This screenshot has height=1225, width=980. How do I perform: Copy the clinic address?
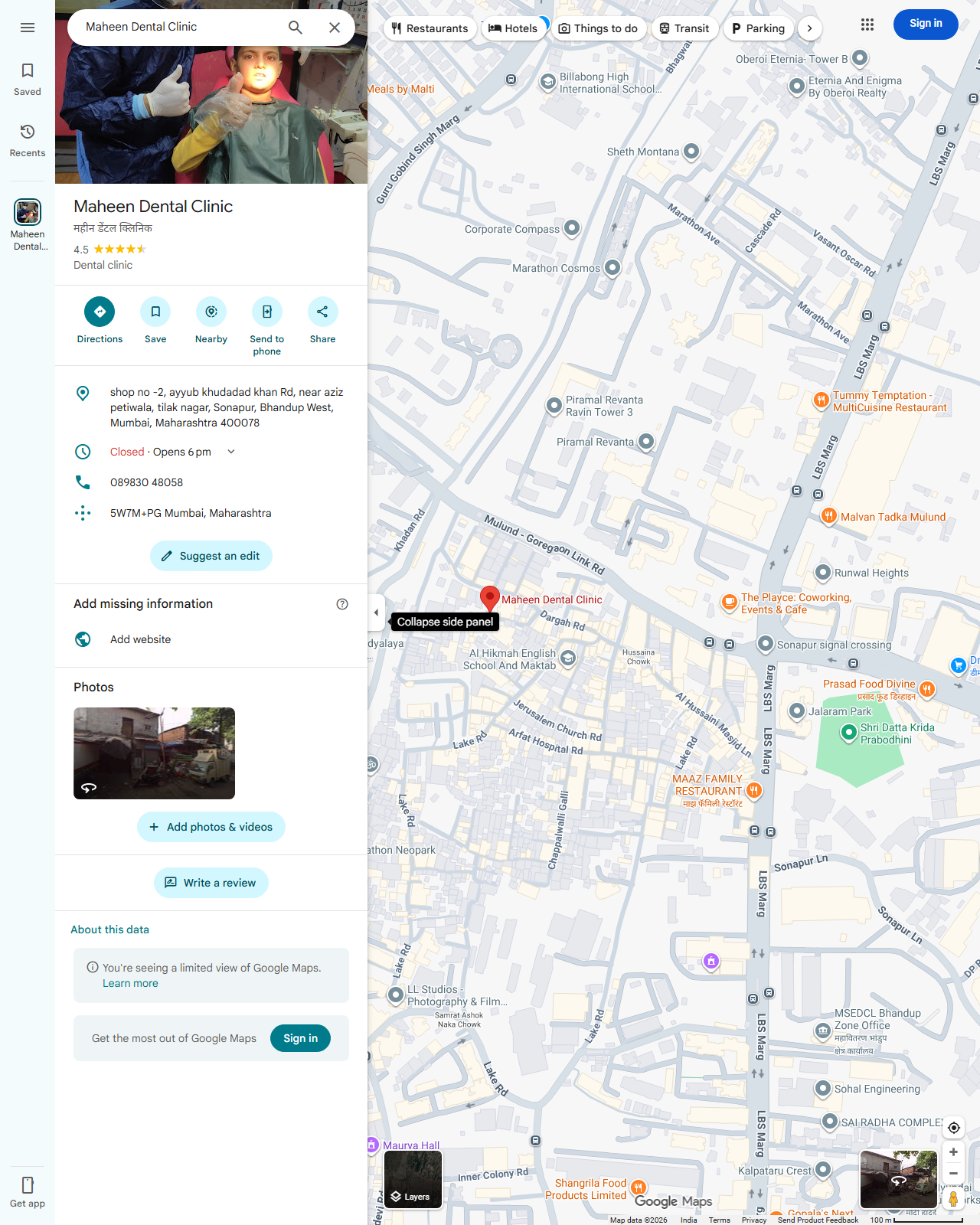click(211, 407)
